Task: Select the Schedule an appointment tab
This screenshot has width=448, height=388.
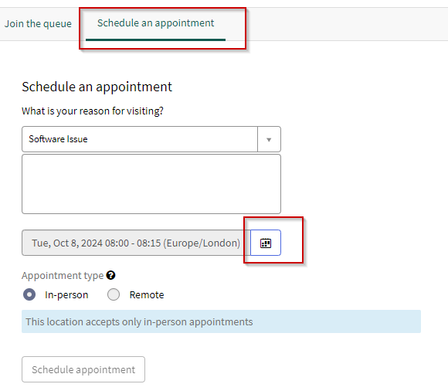Action: tap(156, 23)
